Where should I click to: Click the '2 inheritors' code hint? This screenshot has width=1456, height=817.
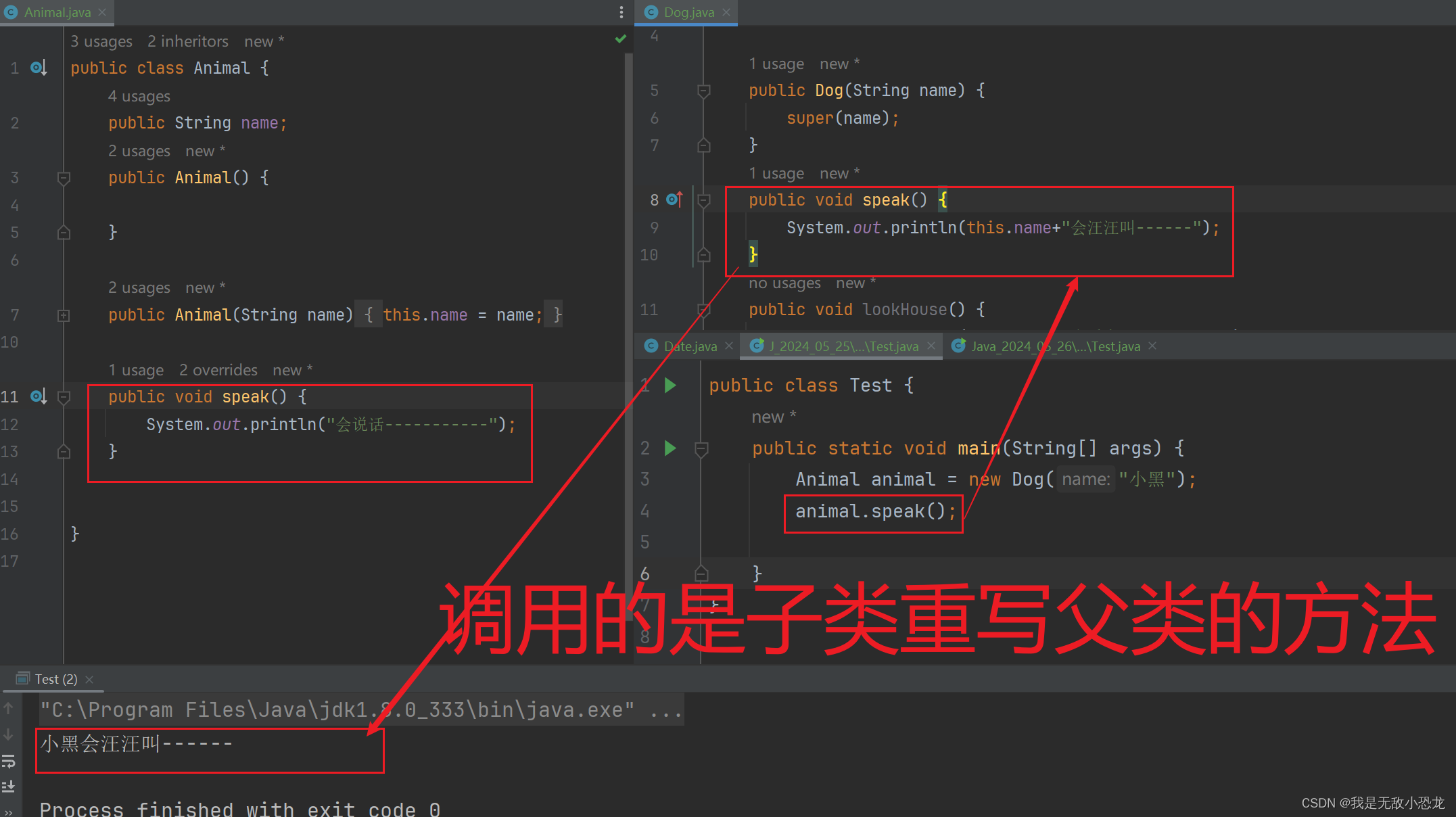tap(188, 41)
